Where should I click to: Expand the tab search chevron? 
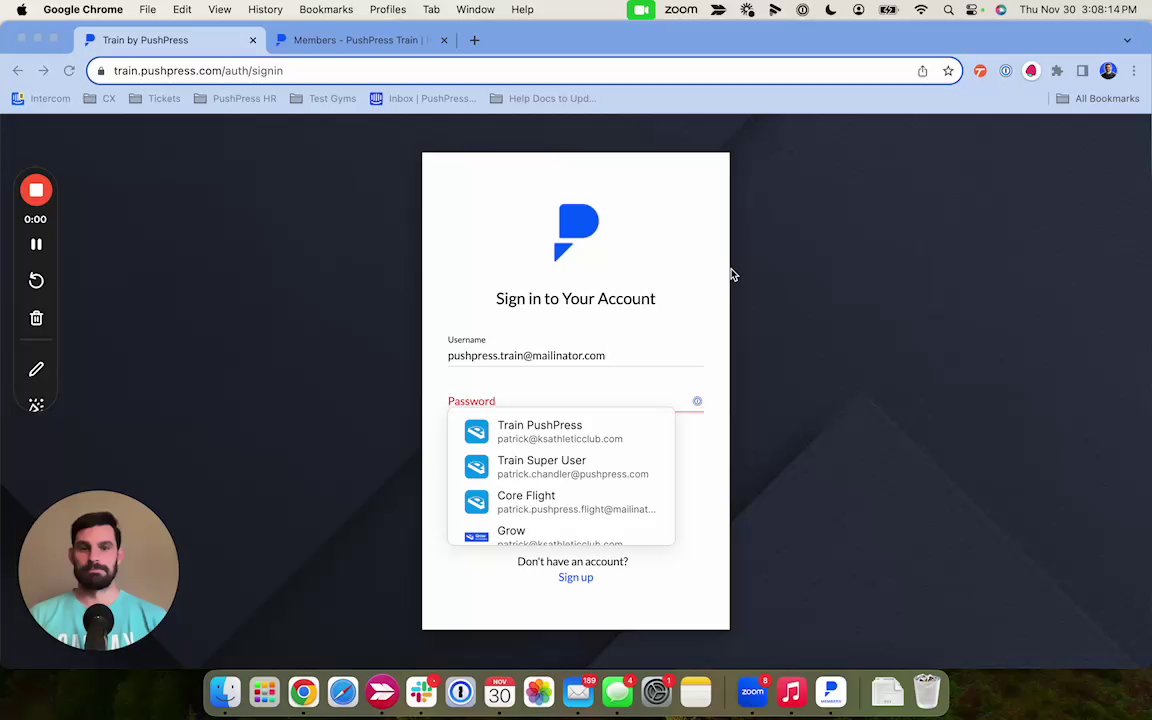(x=1127, y=40)
